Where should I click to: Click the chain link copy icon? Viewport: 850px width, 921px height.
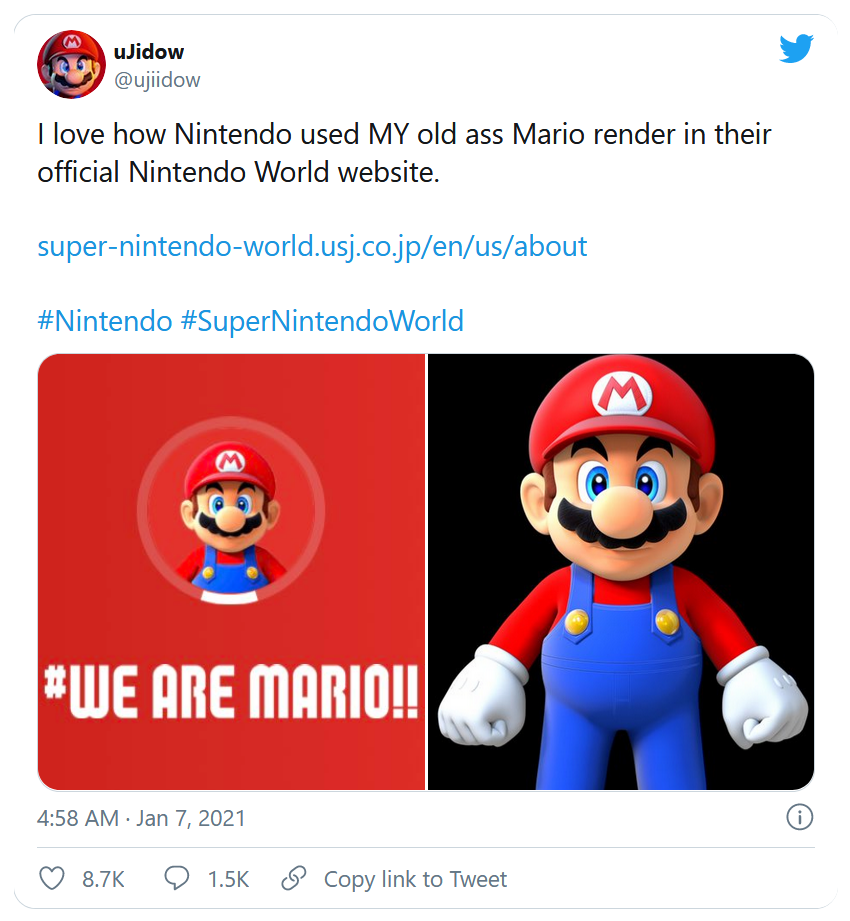293,878
